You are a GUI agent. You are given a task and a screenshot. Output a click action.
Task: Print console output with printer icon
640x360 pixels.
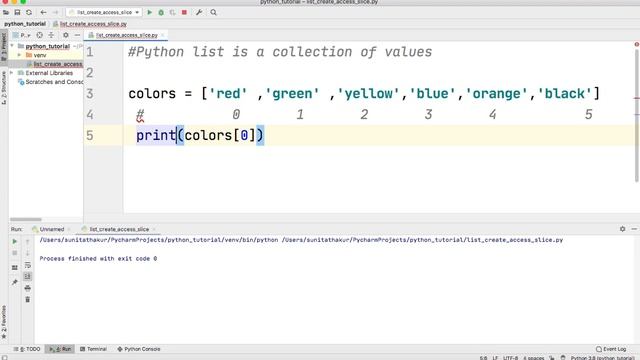(x=27, y=288)
